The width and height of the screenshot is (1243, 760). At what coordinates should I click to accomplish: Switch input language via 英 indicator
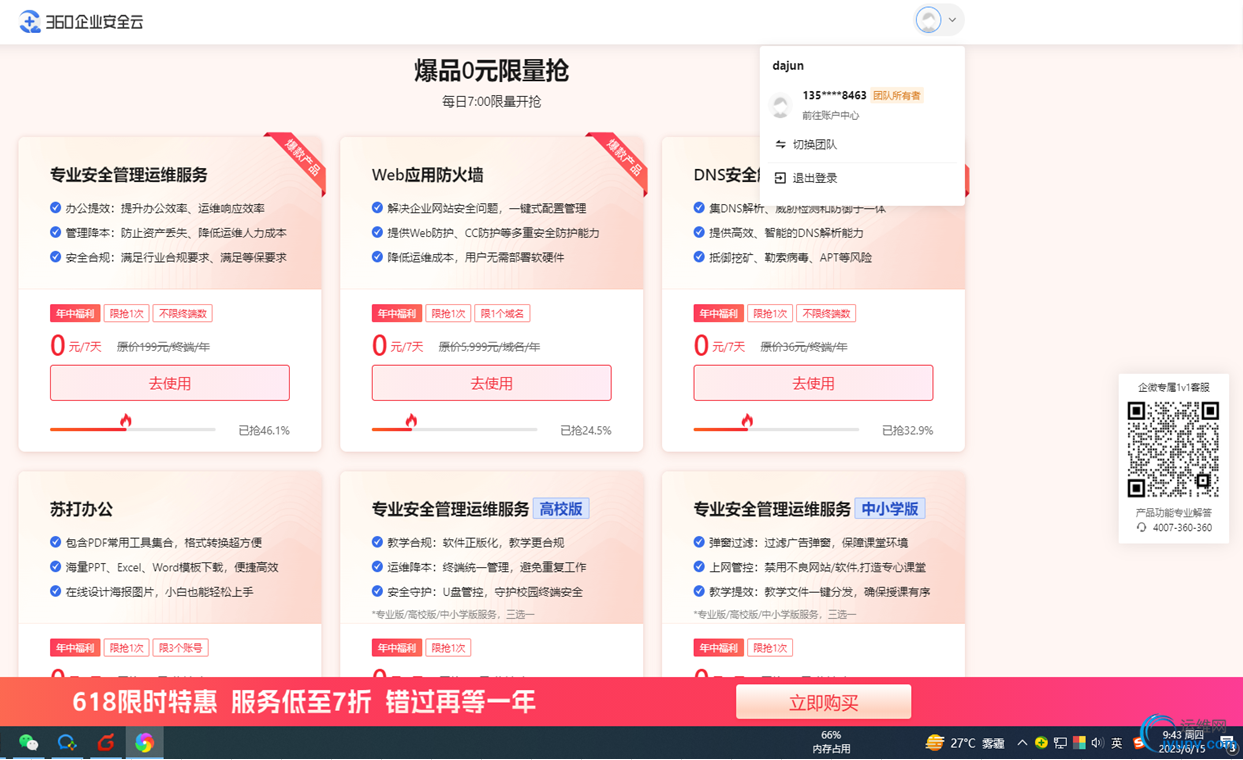point(1117,743)
